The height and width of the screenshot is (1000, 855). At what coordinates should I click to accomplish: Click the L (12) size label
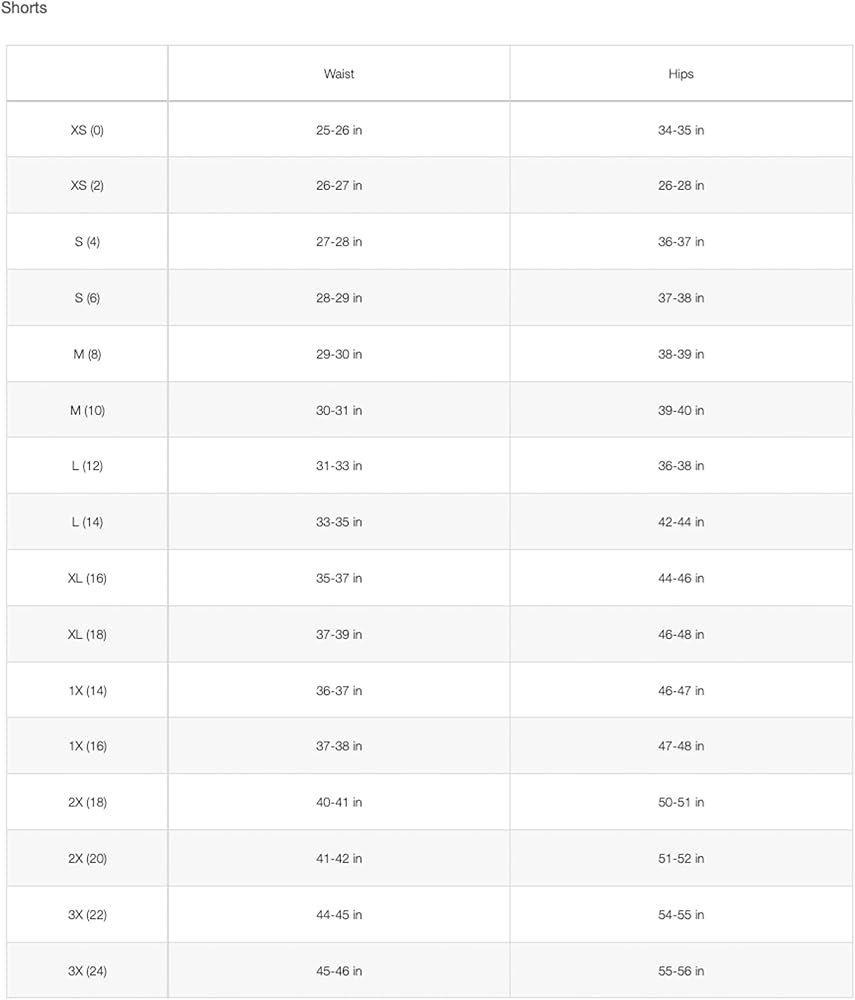(87, 466)
